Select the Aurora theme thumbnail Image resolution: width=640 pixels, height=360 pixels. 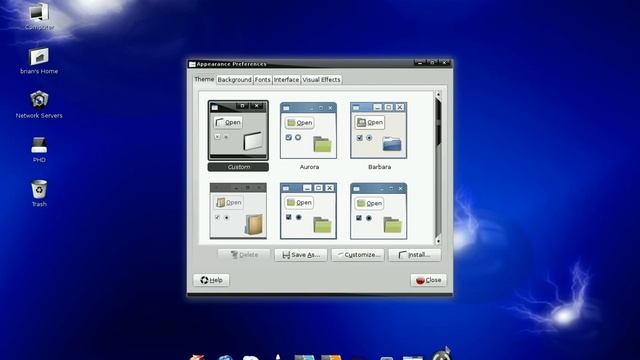pos(309,131)
